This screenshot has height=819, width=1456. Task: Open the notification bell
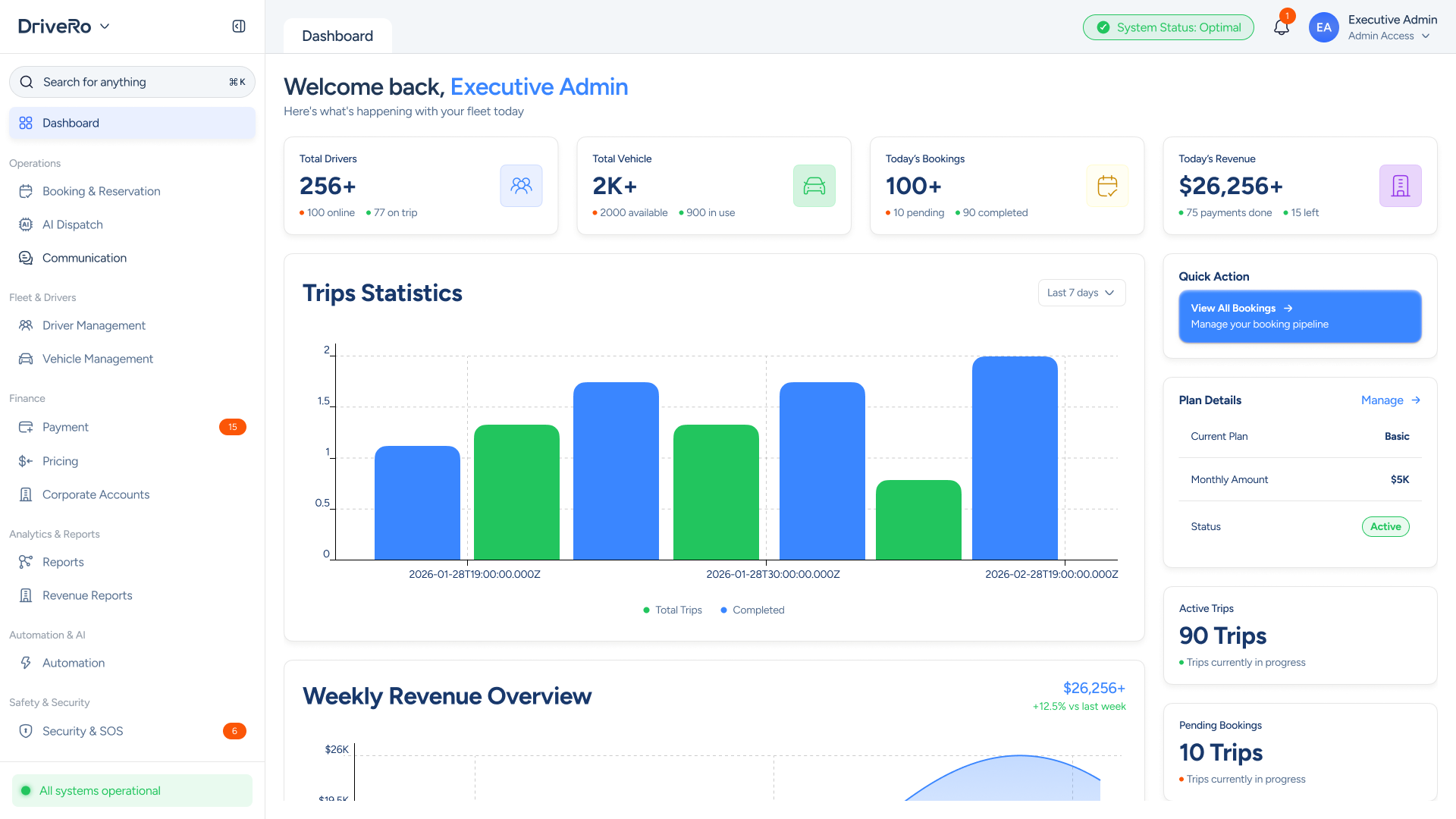pyautogui.click(x=1282, y=26)
